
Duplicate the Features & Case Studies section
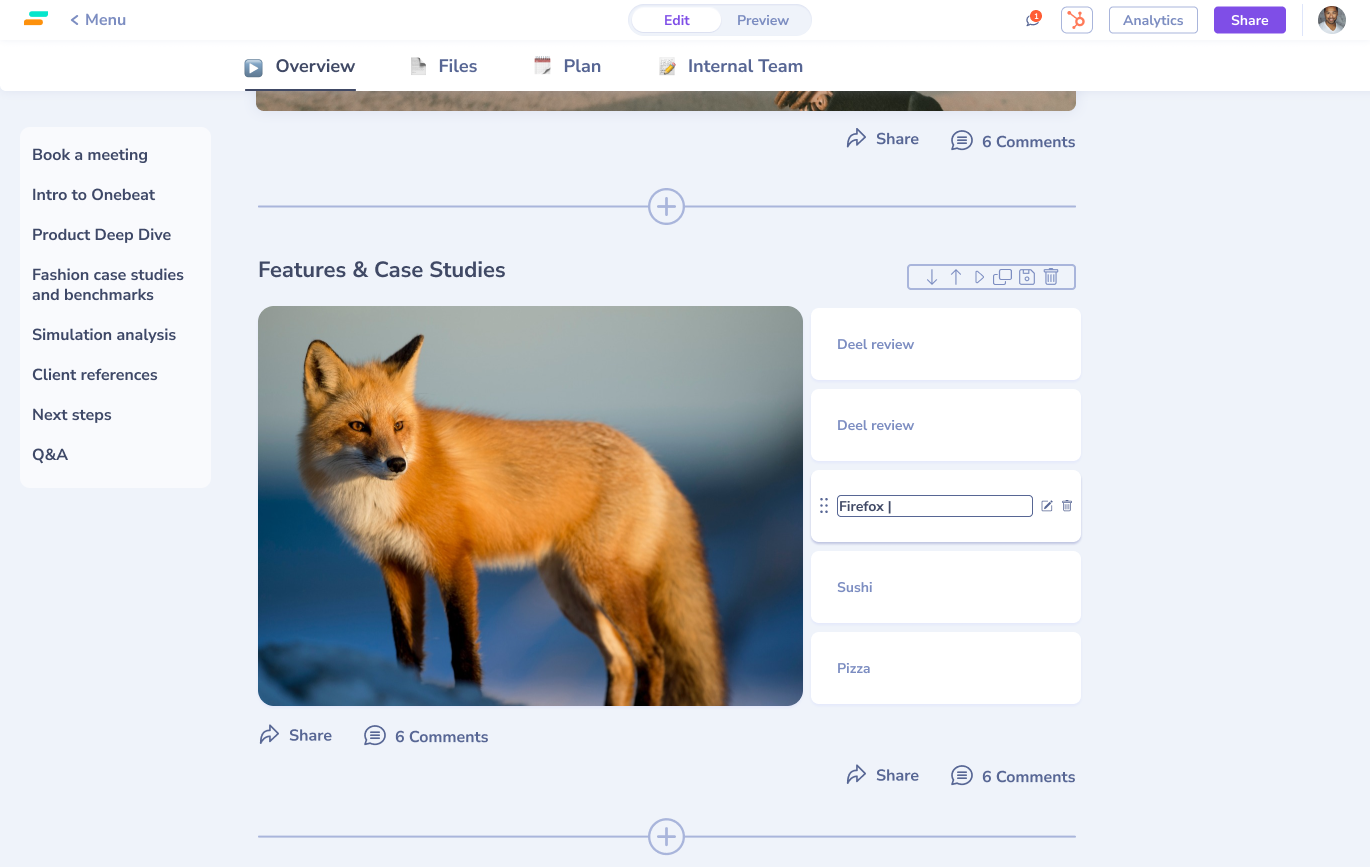click(1002, 277)
